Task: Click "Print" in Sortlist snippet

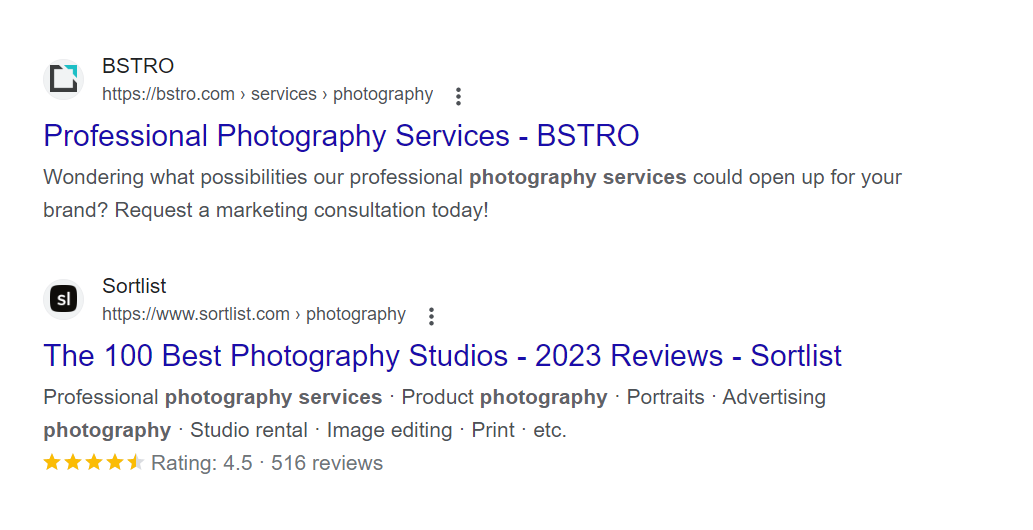Action: (x=492, y=430)
